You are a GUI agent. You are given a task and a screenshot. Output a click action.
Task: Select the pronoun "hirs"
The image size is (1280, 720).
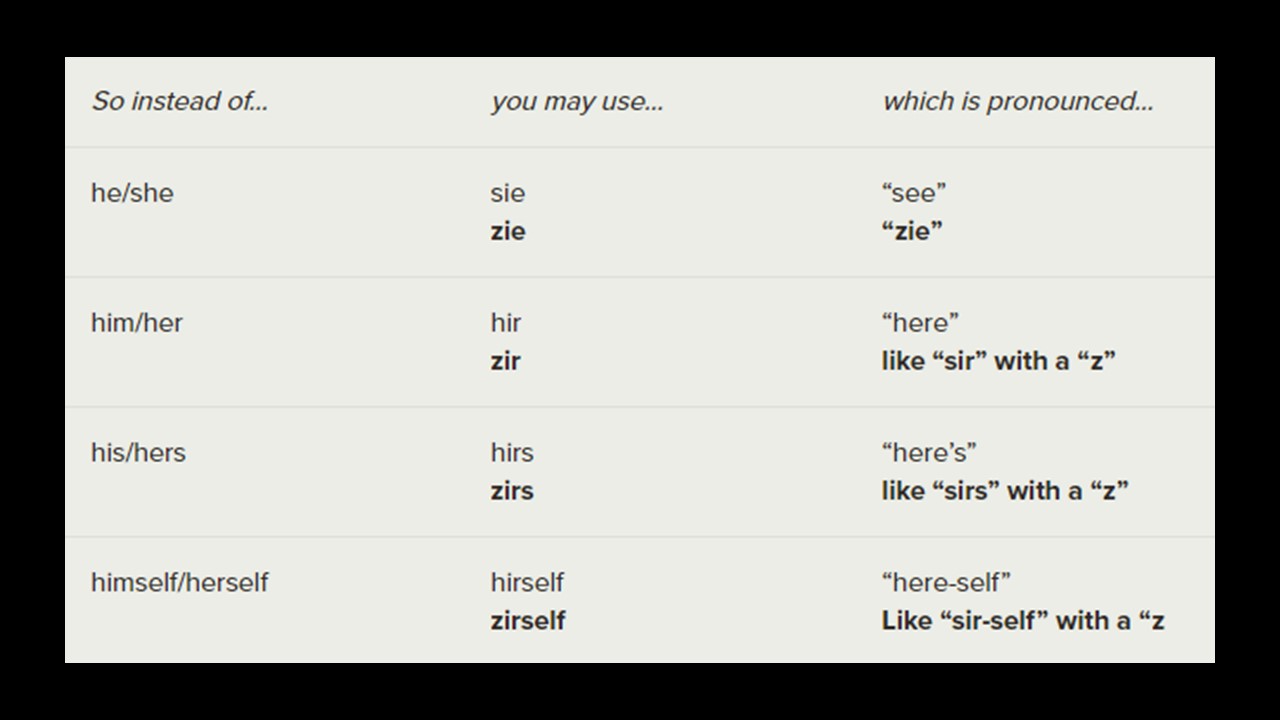[x=512, y=452]
